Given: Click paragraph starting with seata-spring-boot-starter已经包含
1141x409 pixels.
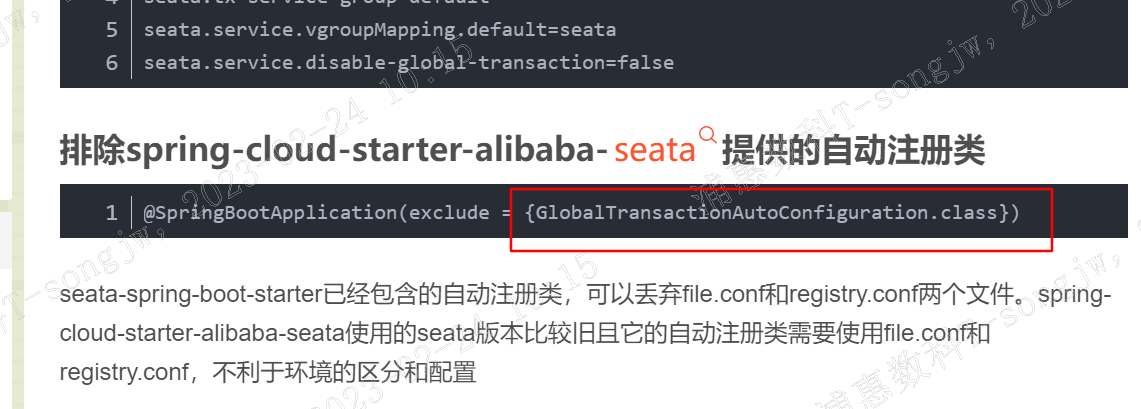Looking at the screenshot, I should point(586,295).
